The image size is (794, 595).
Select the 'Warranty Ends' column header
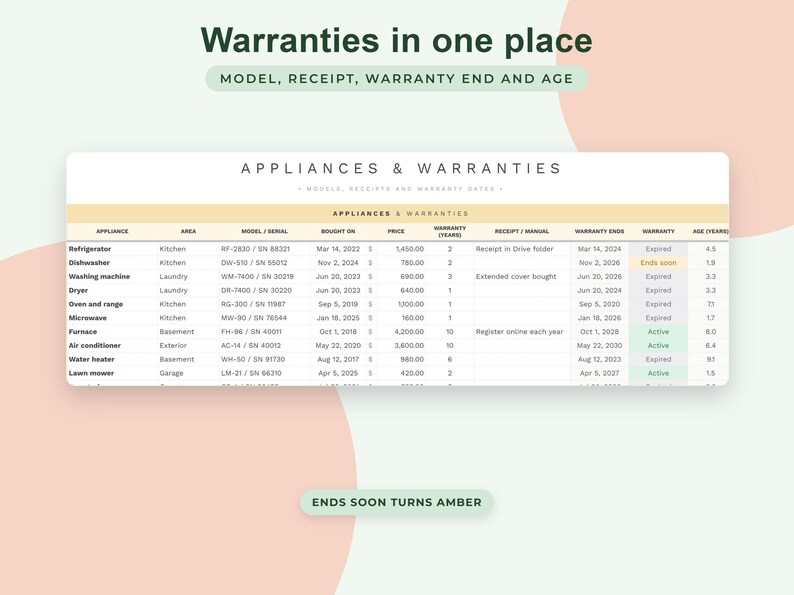599,231
